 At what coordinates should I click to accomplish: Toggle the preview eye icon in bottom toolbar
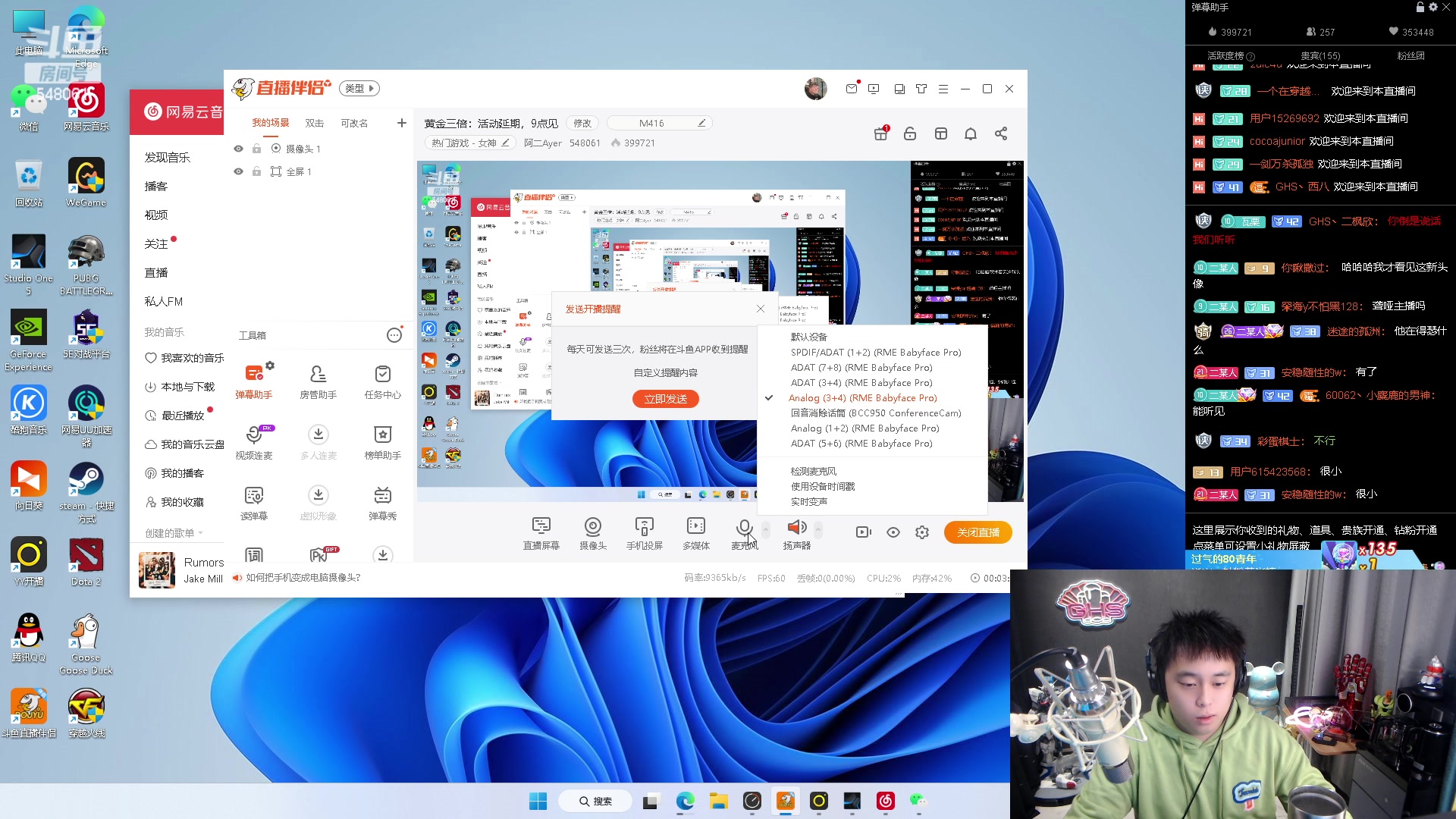[893, 532]
